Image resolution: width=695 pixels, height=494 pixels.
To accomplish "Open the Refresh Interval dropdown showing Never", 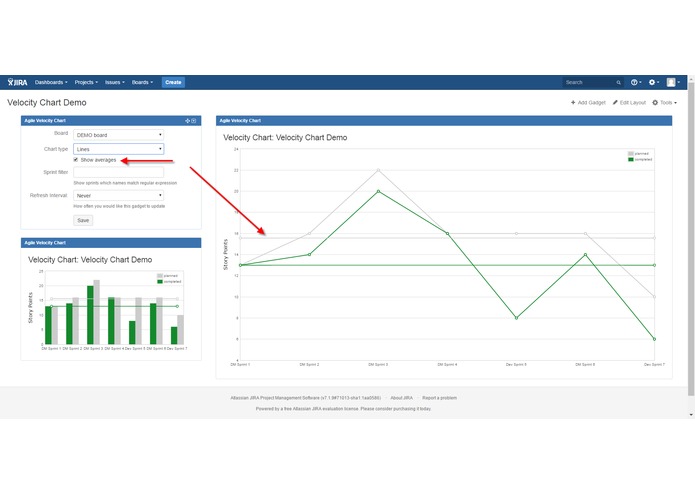I will click(118, 195).
